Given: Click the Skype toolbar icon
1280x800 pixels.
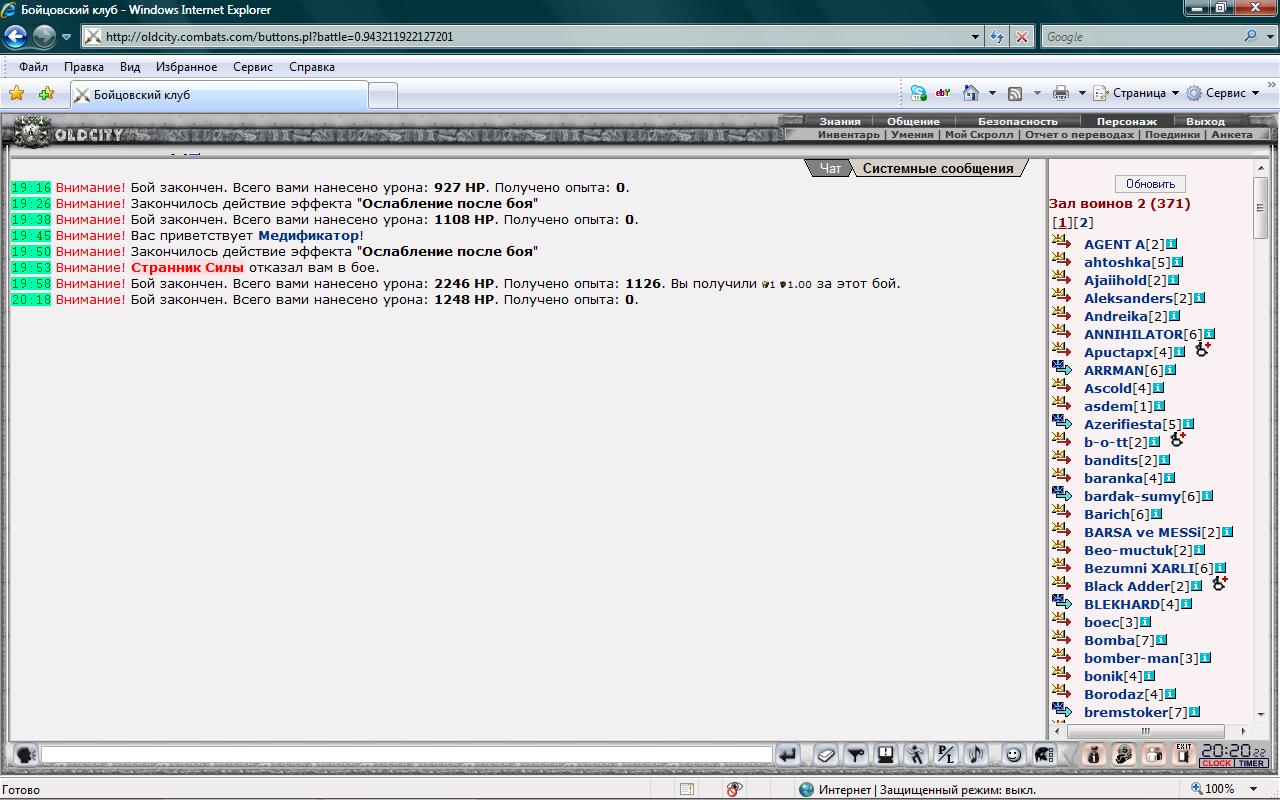Looking at the screenshot, I should pyautogui.click(x=918, y=93).
